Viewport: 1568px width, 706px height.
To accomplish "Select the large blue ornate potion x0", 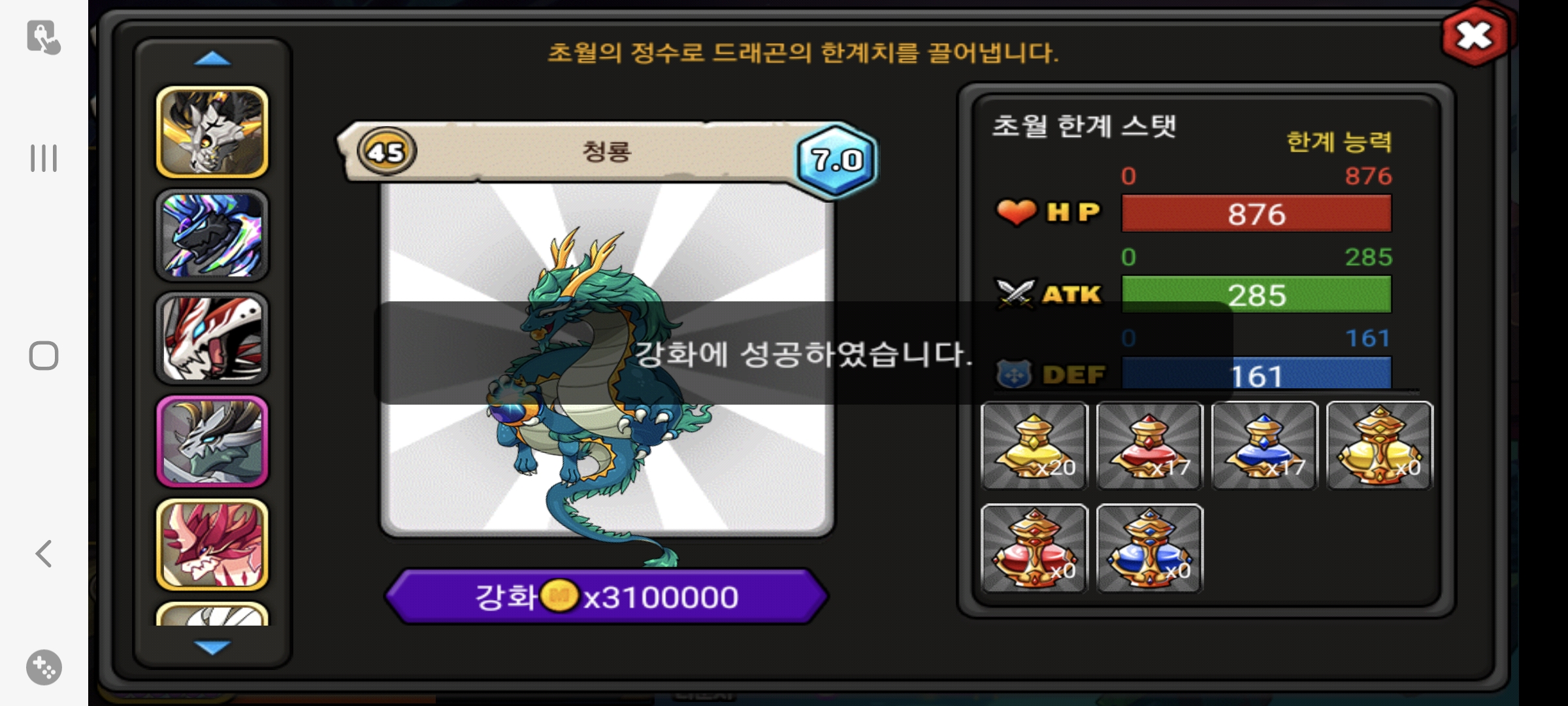I will pos(1149,548).
